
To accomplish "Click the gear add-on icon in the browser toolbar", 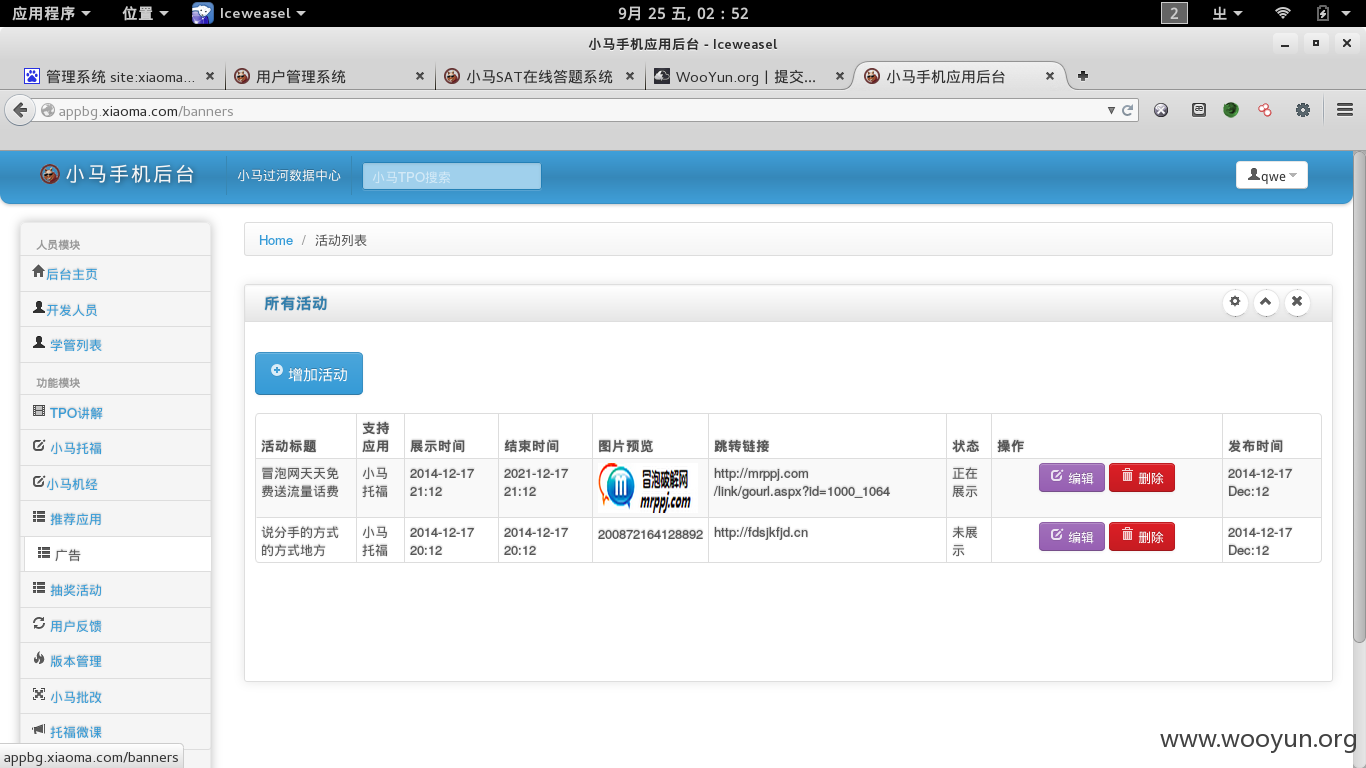I will pos(1302,110).
